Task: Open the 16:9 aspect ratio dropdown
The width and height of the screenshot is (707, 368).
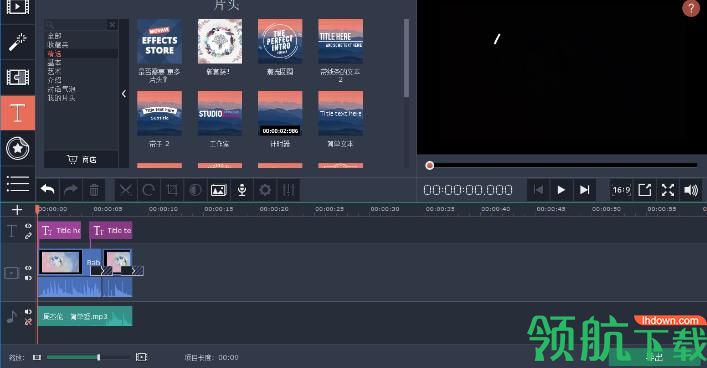Action: pos(621,190)
